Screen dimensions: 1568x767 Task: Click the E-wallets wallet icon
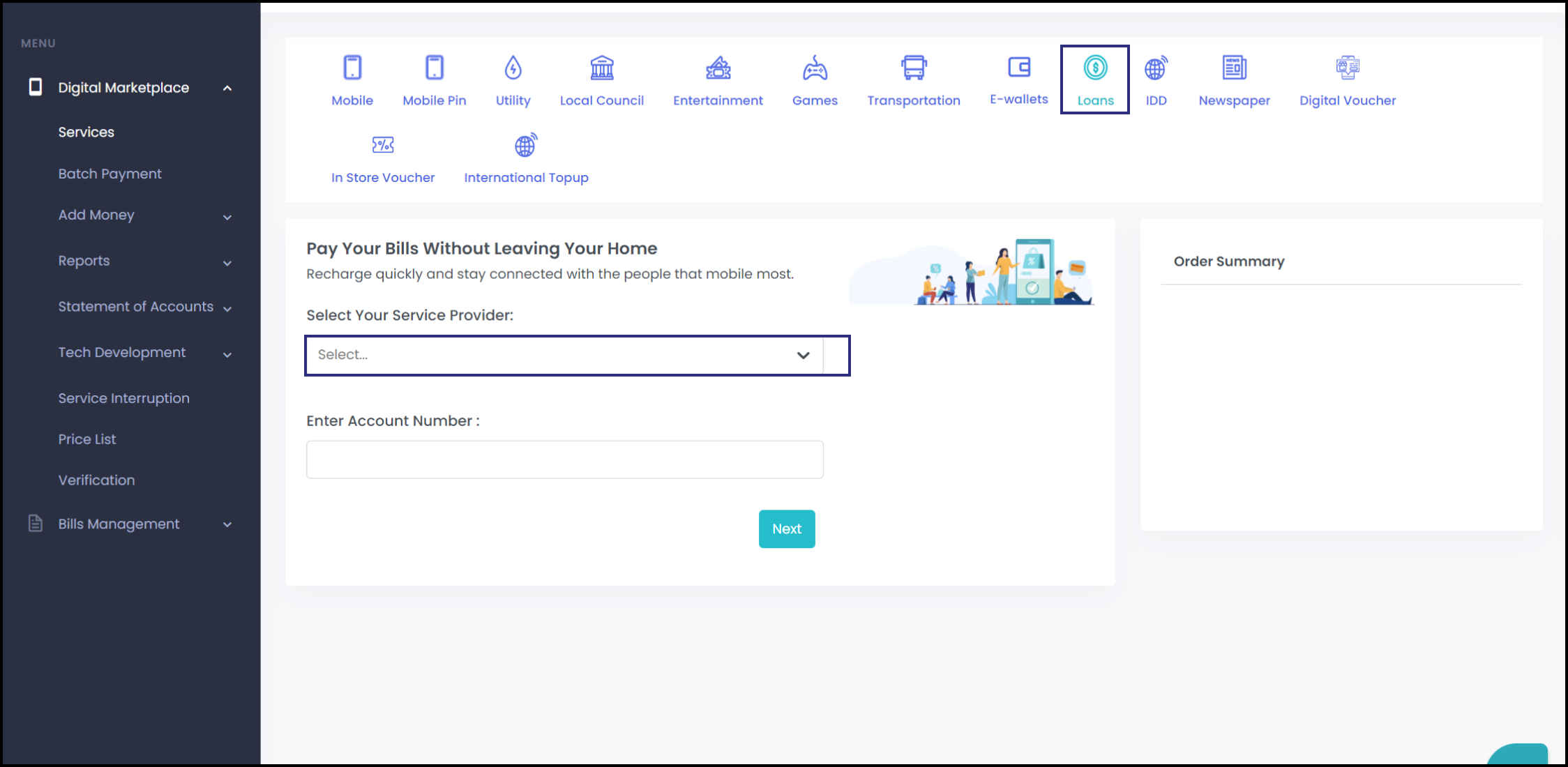tap(1018, 68)
